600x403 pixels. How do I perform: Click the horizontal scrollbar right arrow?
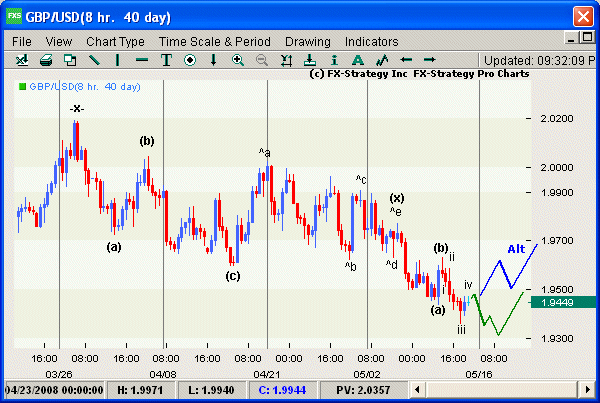(x=587, y=390)
